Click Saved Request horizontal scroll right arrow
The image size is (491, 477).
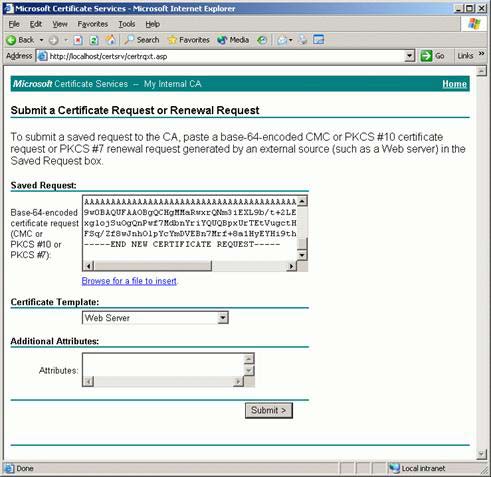click(291, 266)
